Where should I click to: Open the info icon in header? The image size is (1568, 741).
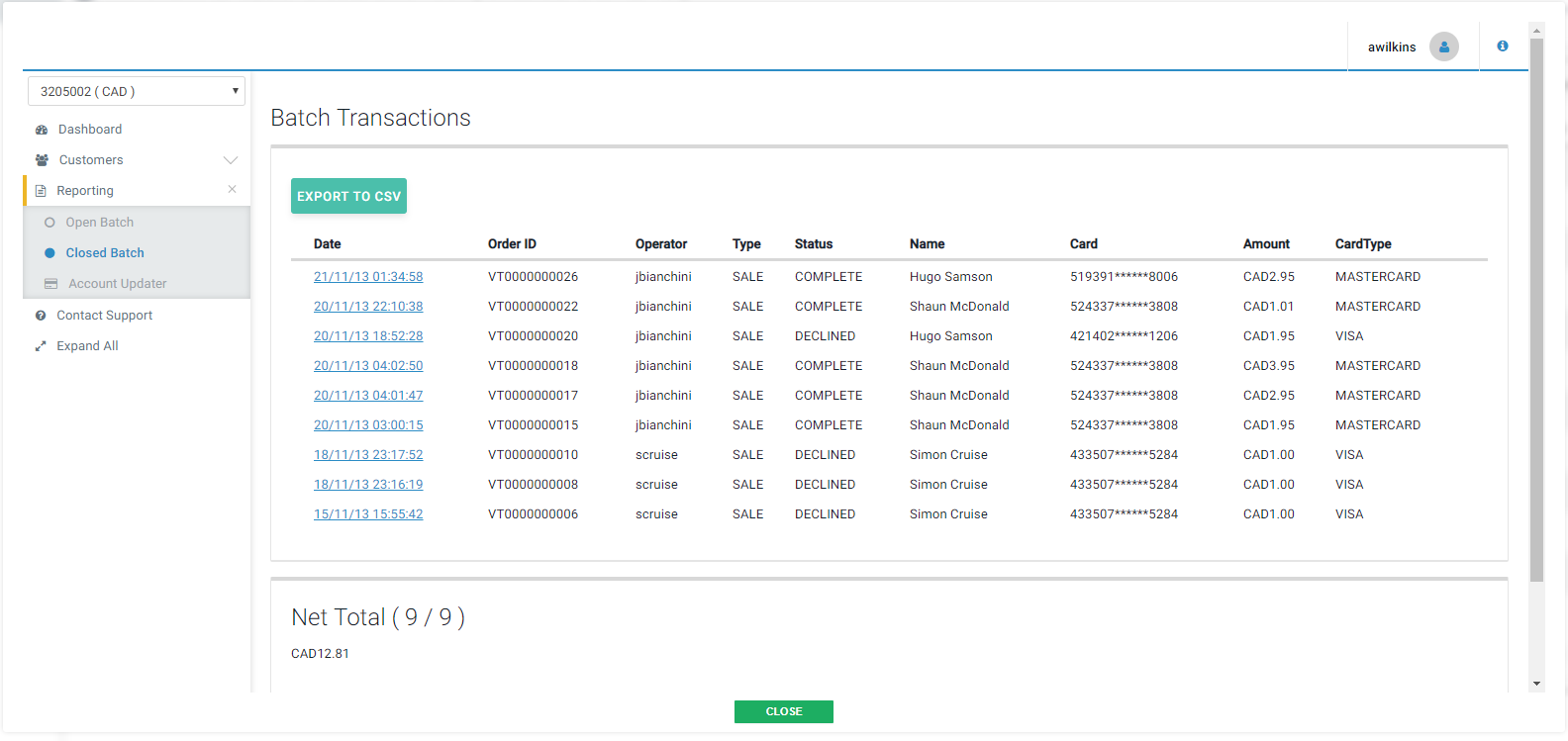[x=1502, y=46]
